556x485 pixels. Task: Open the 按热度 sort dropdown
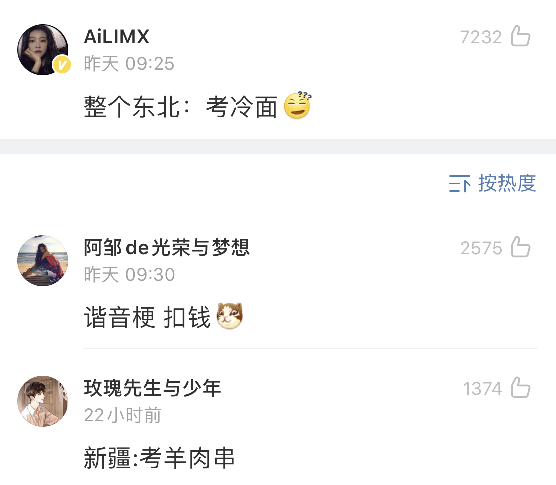tap(493, 183)
